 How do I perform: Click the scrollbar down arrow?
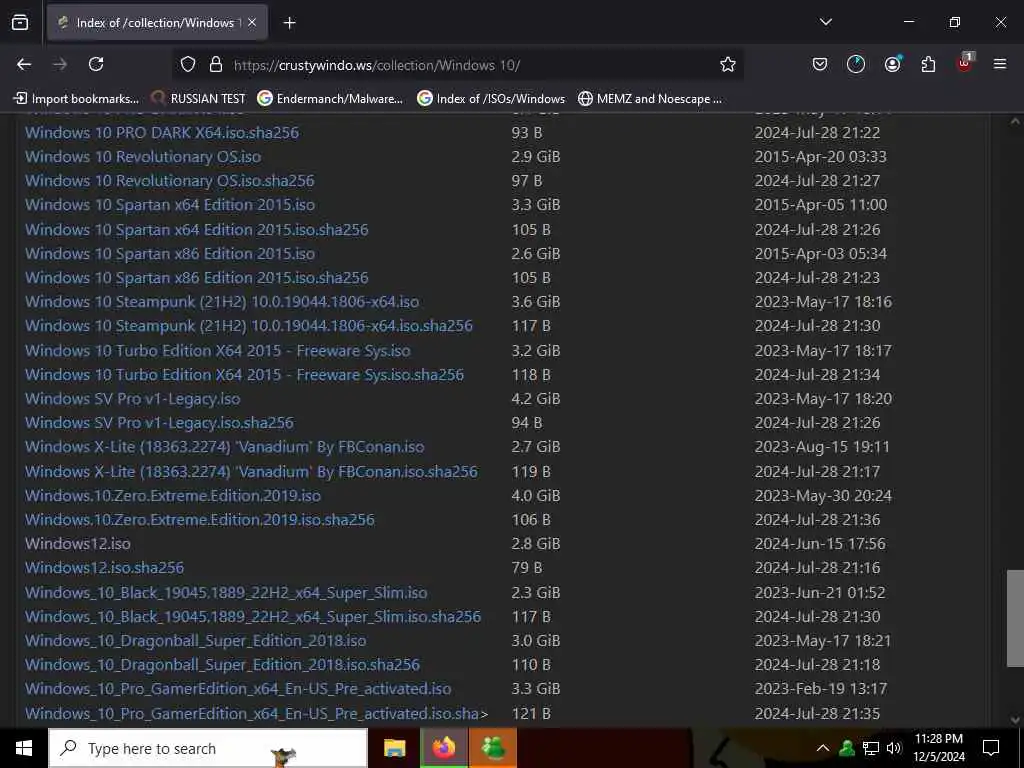point(1015,720)
